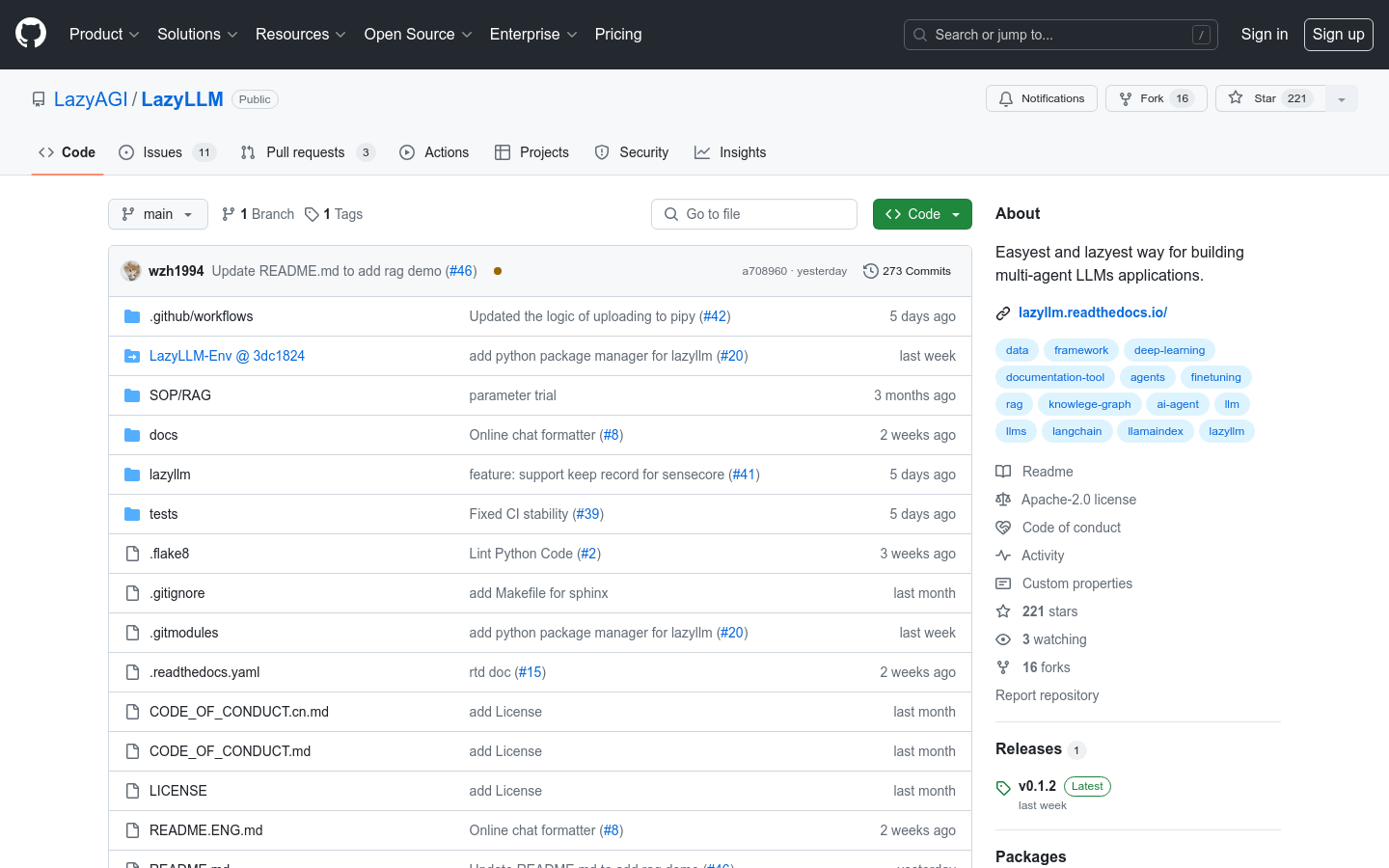Expand the Resources menu
The height and width of the screenshot is (868, 1389).
click(300, 34)
